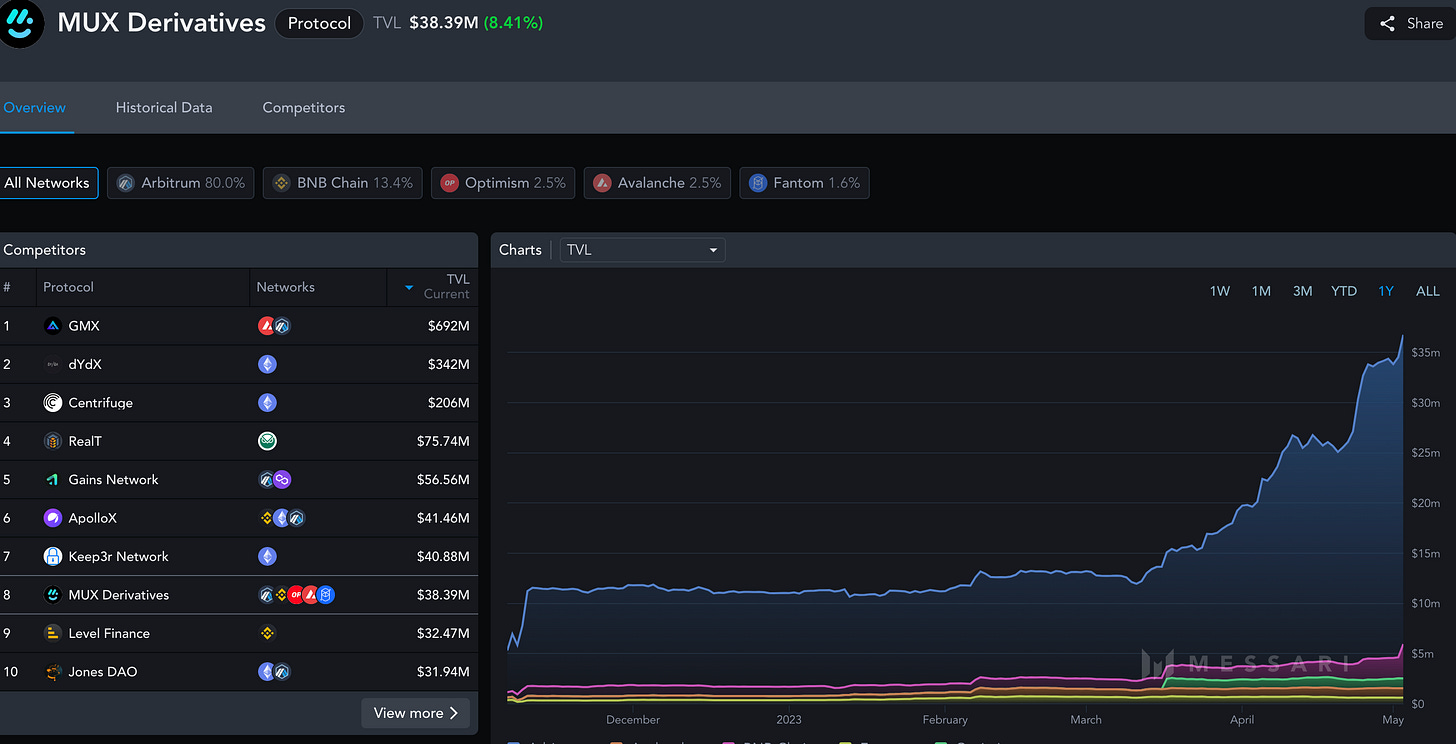The height and width of the screenshot is (744, 1456).
Task: Click the RealT protocol logo icon
Action: coord(53,441)
